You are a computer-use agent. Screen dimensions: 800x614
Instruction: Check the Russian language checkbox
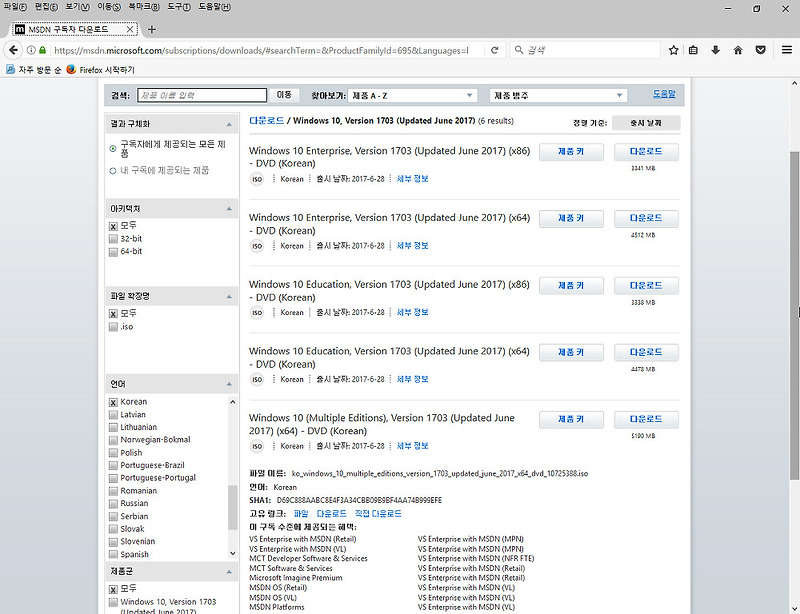[x=113, y=504]
